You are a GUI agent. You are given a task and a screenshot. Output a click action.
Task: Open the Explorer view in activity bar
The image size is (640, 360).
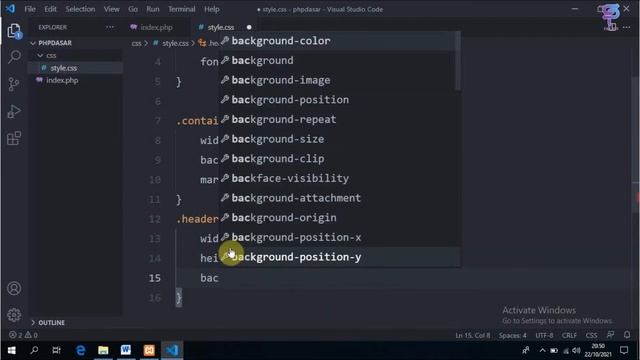point(14,31)
